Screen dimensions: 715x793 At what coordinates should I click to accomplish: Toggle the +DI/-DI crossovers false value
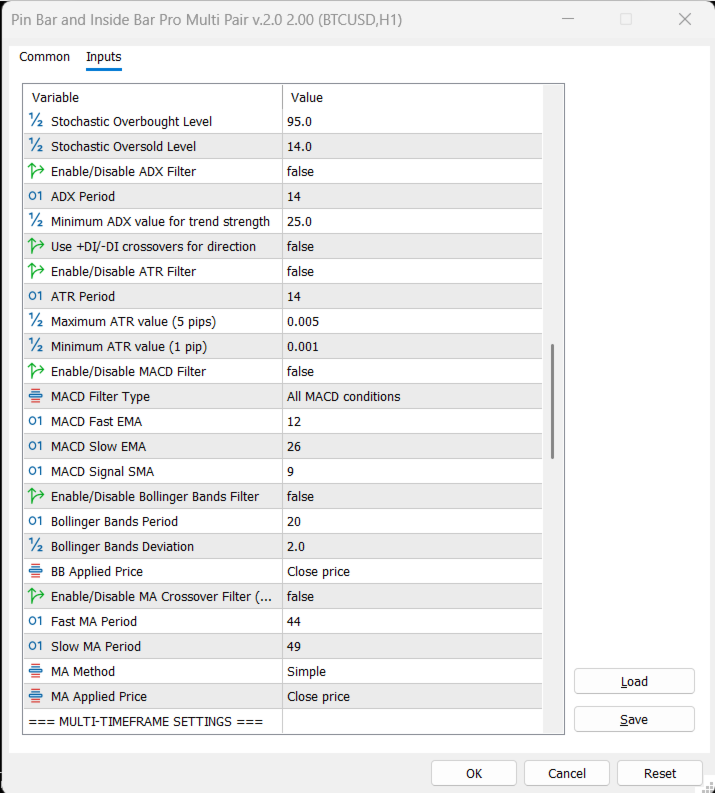[x=300, y=246]
